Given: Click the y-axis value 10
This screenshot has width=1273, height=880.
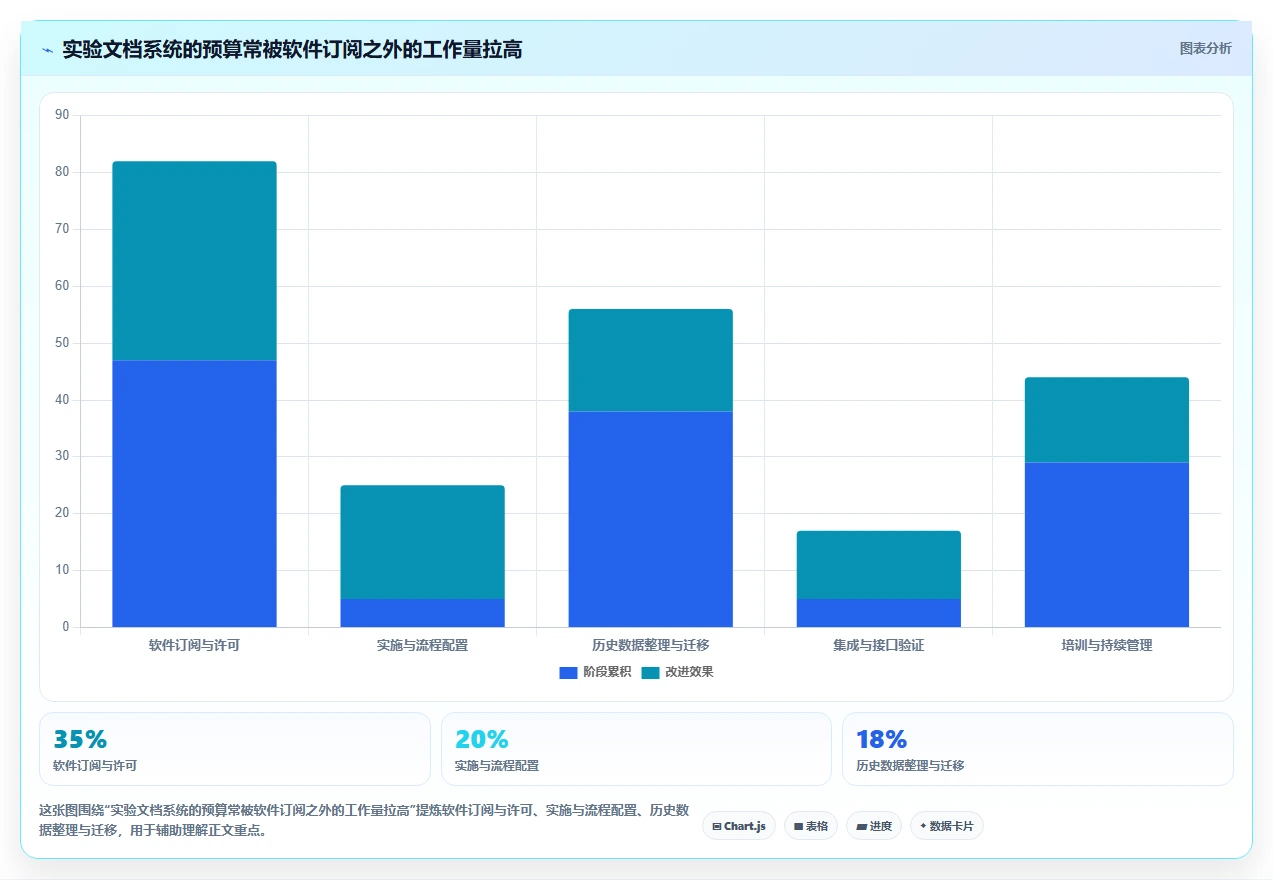Looking at the screenshot, I should click(62, 570).
